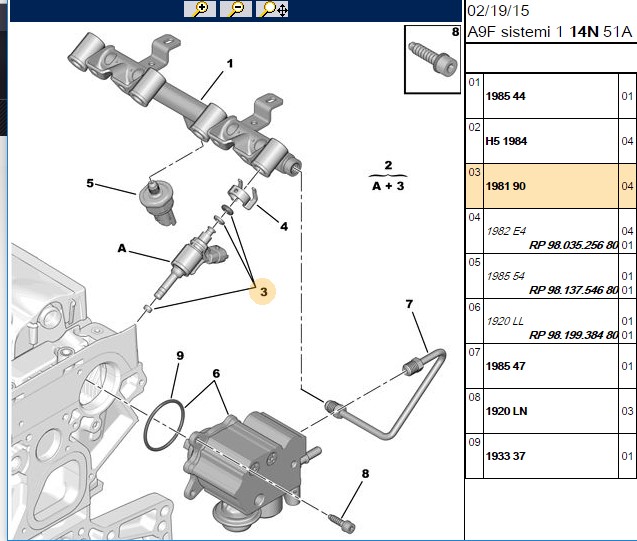Click replacement RP 98.137.546 80

tap(573, 290)
